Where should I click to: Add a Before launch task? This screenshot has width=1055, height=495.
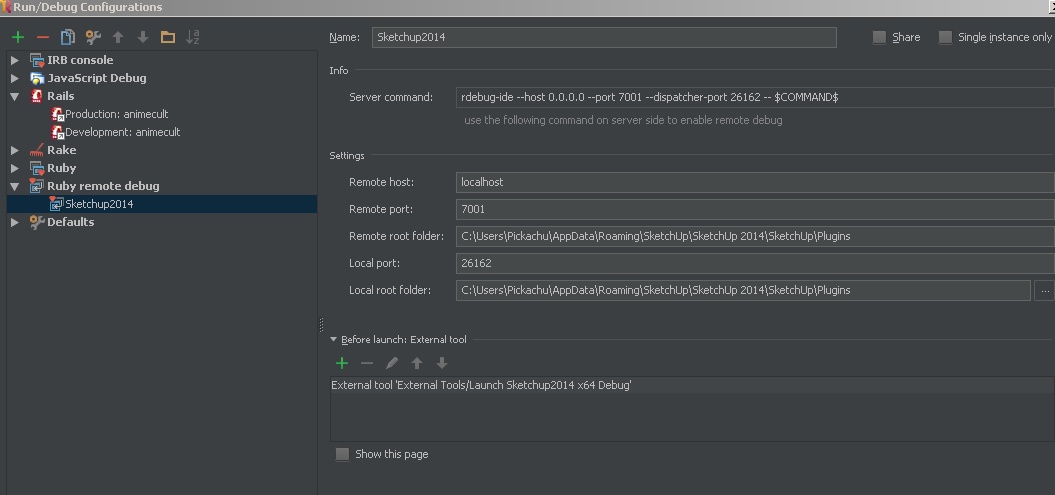[x=342, y=363]
